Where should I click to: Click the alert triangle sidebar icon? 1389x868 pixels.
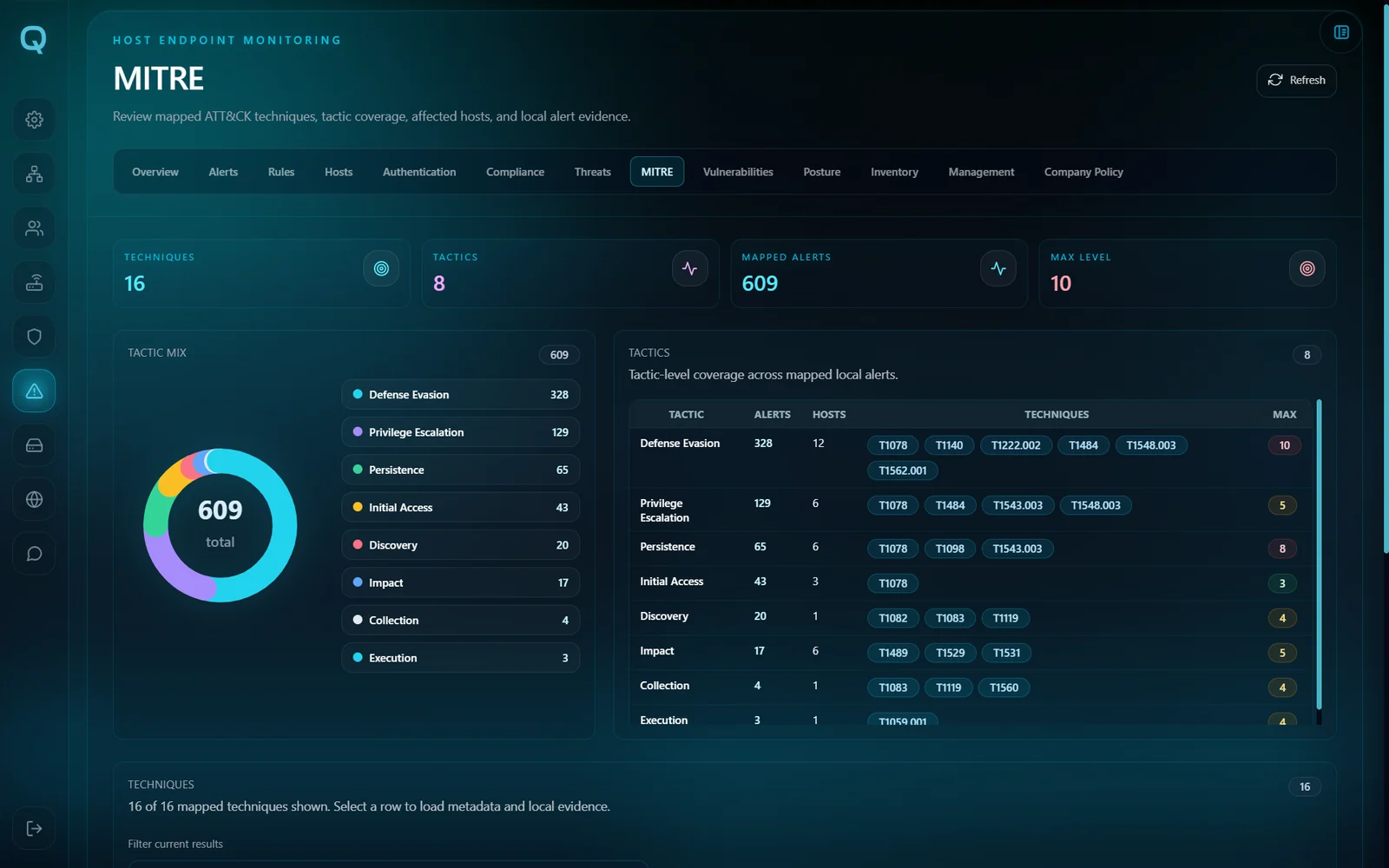pos(34,391)
